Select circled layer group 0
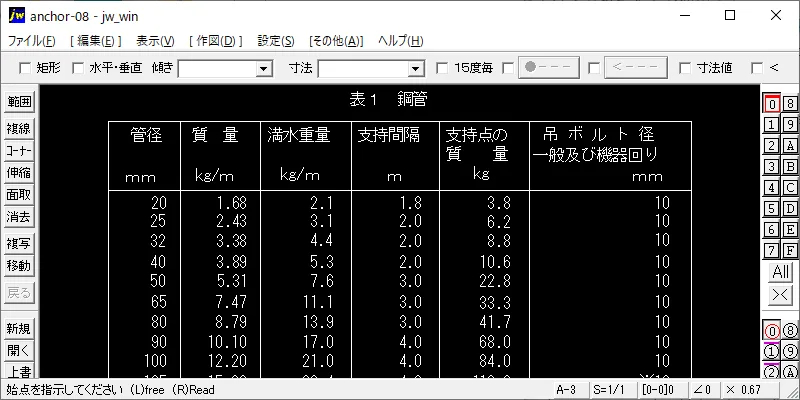The image size is (800, 400). click(x=772, y=332)
